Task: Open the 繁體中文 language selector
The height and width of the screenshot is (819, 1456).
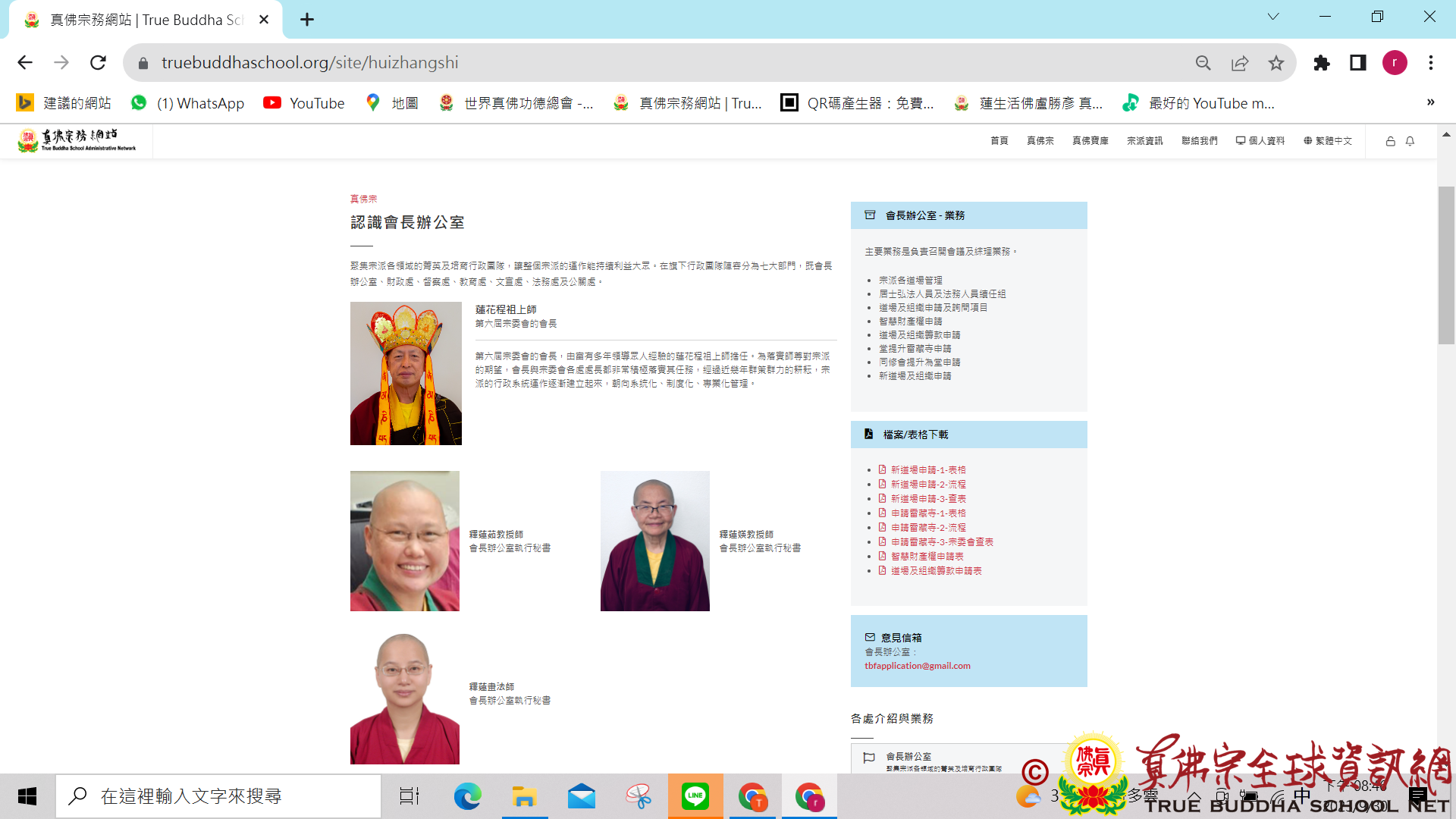Action: 1328,141
